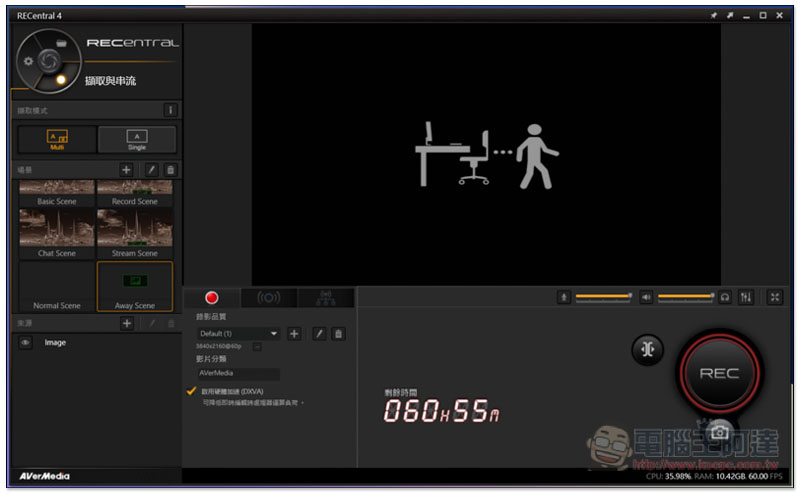Click the CPU 35.98% status text

668,476
